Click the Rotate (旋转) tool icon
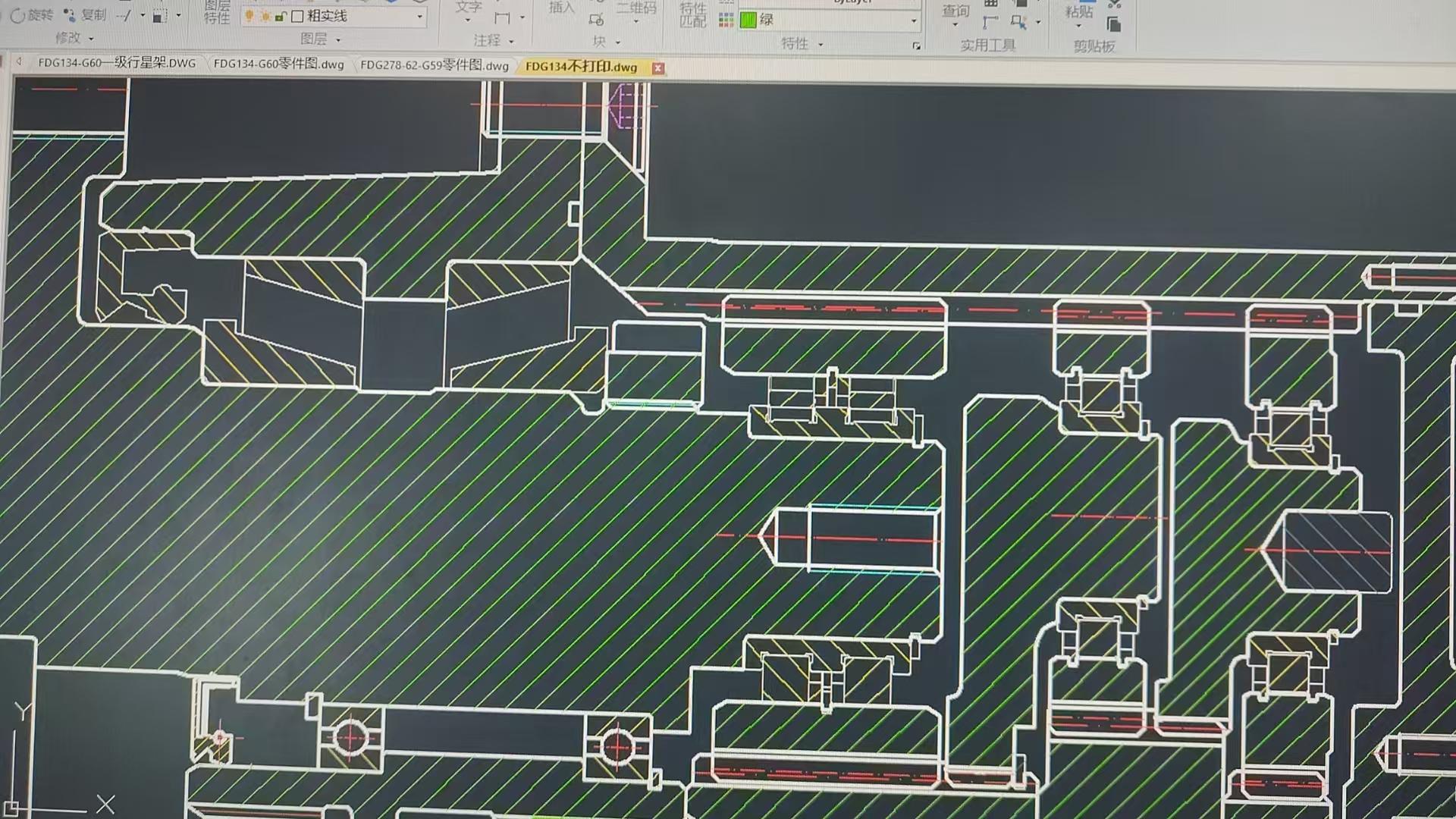The width and height of the screenshot is (1456, 819). click(18, 15)
